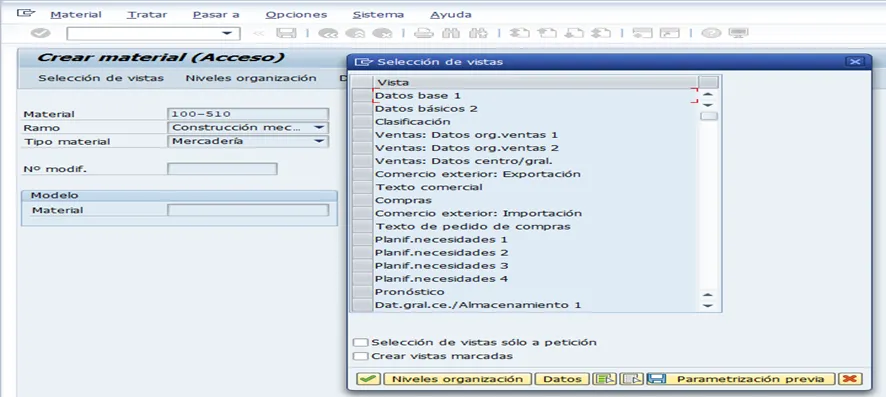Click the Material field containing 100-510
This screenshot has width=886, height=397.
point(248,114)
